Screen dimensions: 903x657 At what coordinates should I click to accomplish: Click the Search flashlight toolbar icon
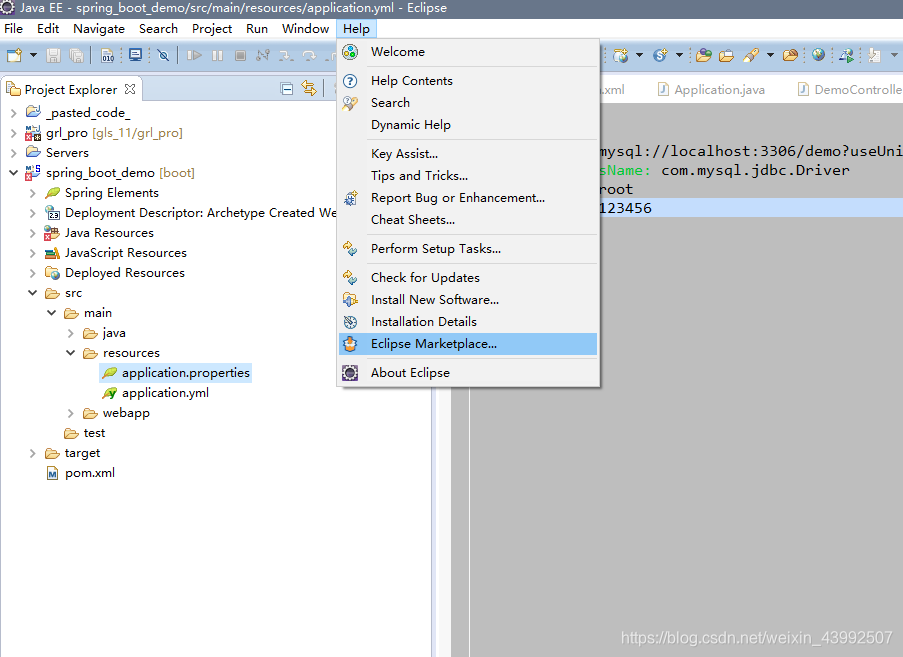tap(751, 55)
